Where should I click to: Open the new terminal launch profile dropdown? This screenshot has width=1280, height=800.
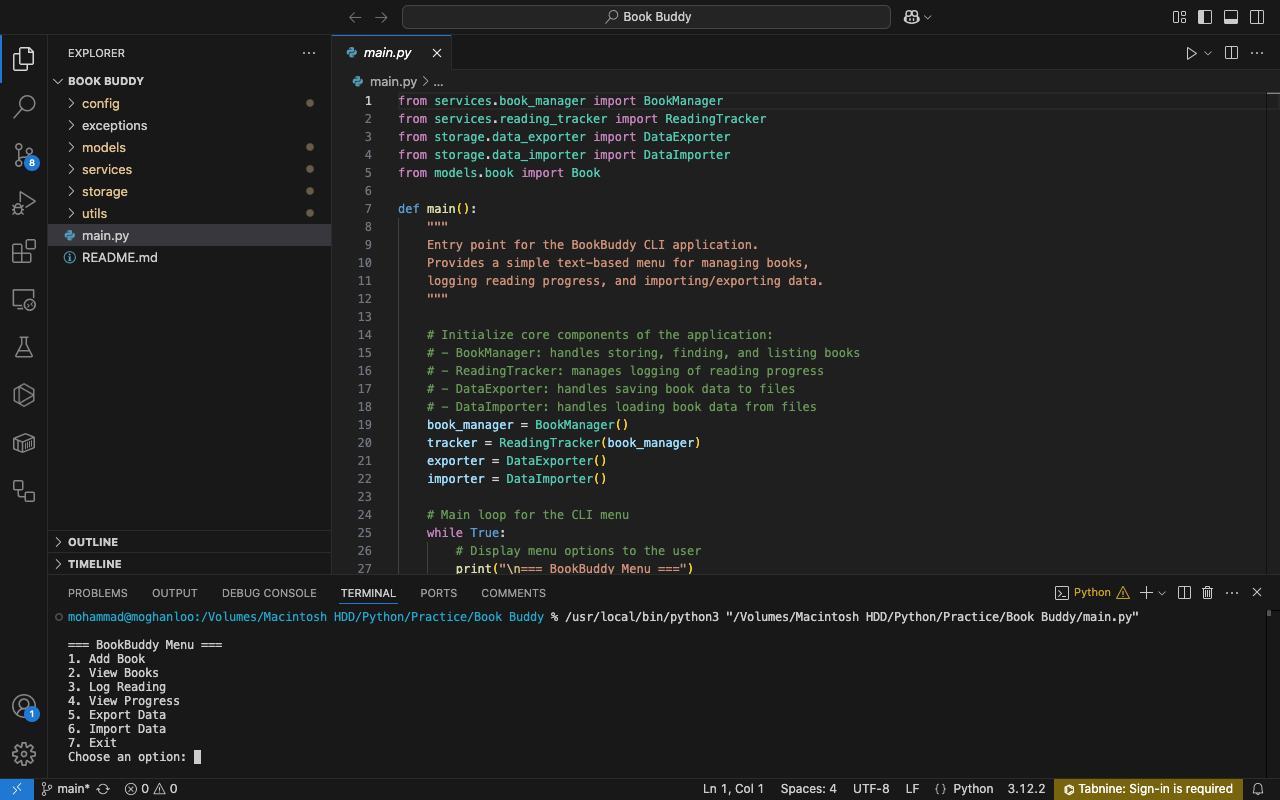point(1162,593)
